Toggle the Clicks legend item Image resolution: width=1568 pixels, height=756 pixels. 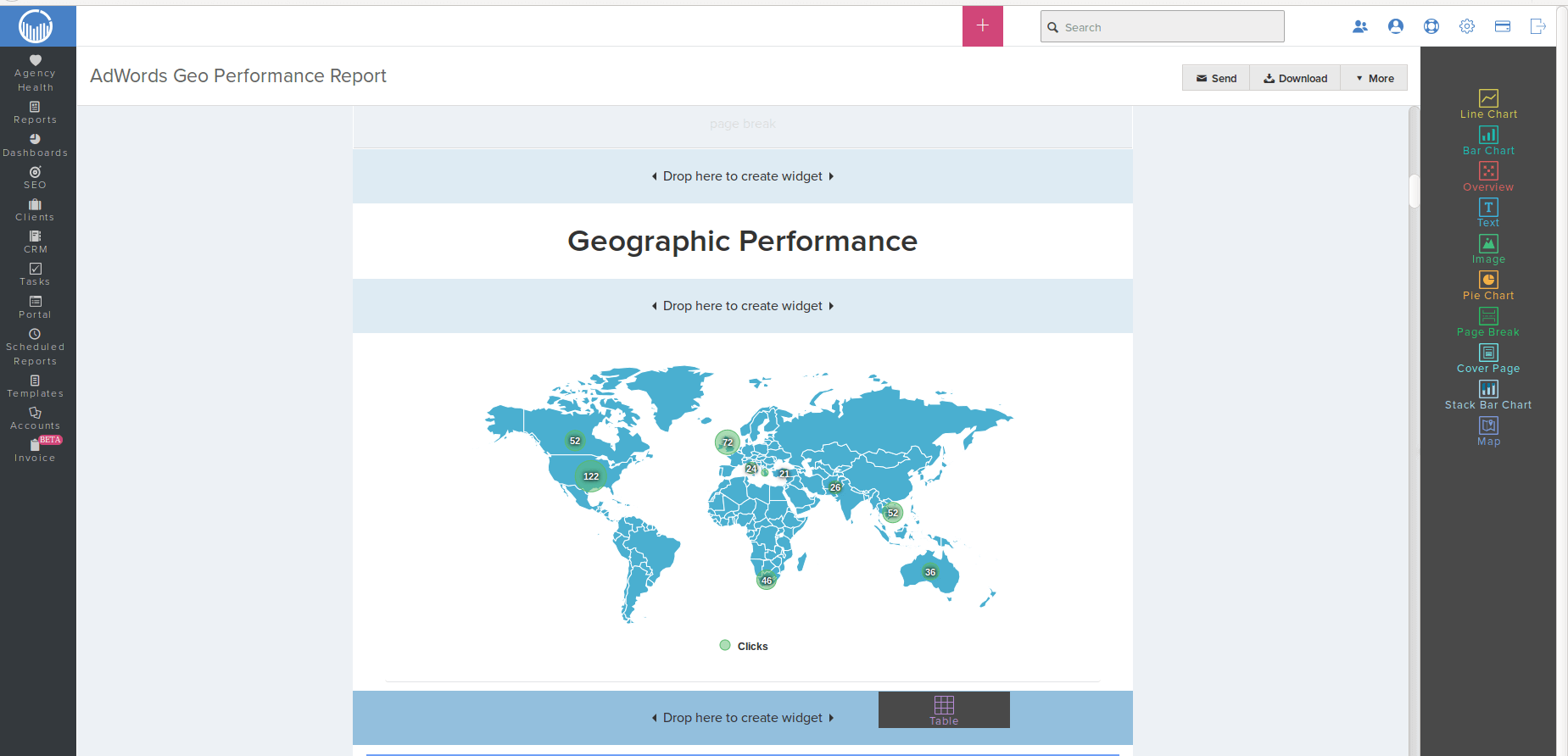(744, 646)
